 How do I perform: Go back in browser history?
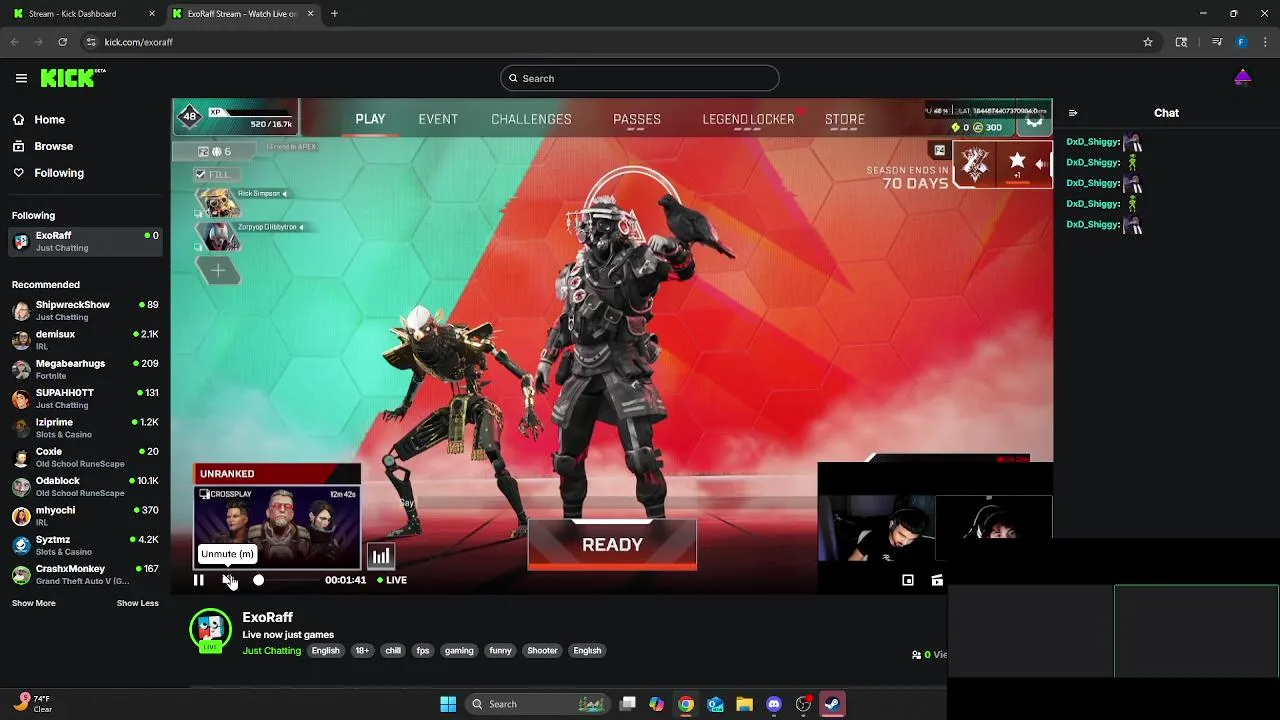14,42
